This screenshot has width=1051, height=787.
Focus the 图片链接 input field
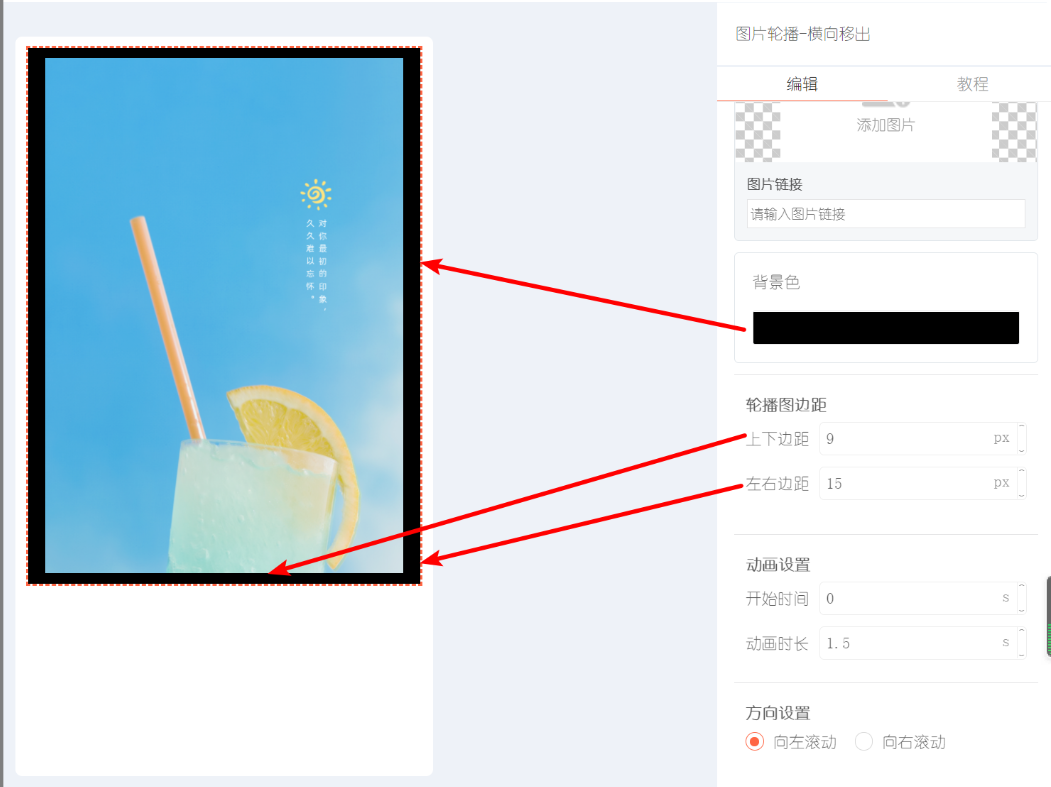point(885,214)
